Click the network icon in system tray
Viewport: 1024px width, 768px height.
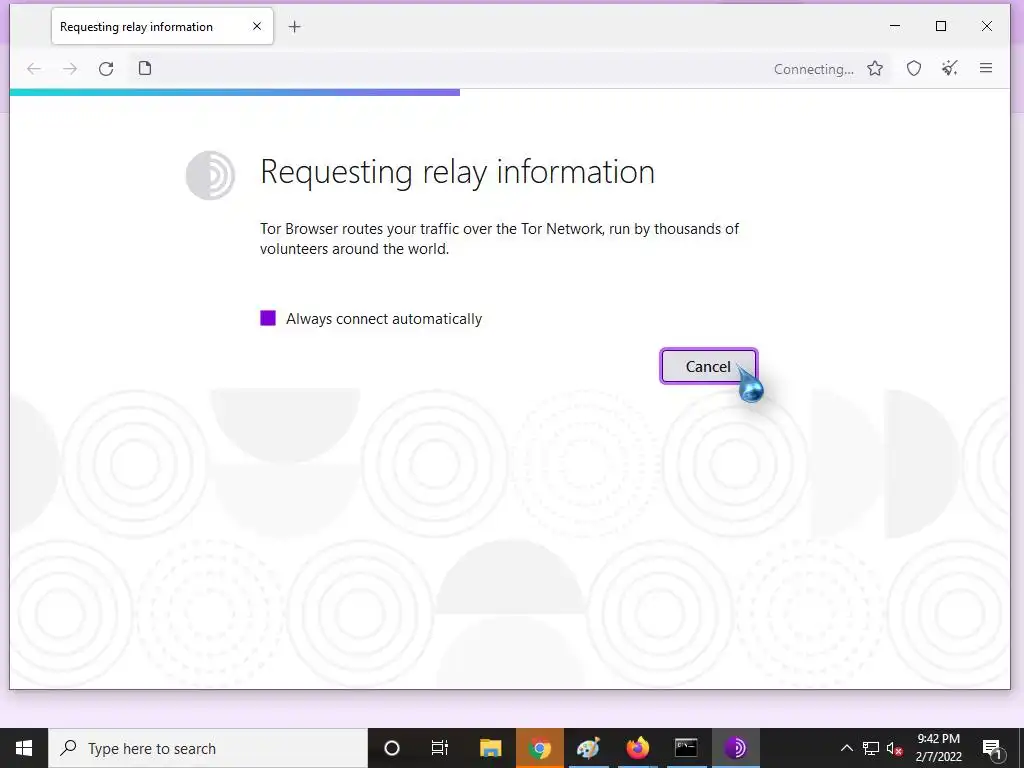871,748
